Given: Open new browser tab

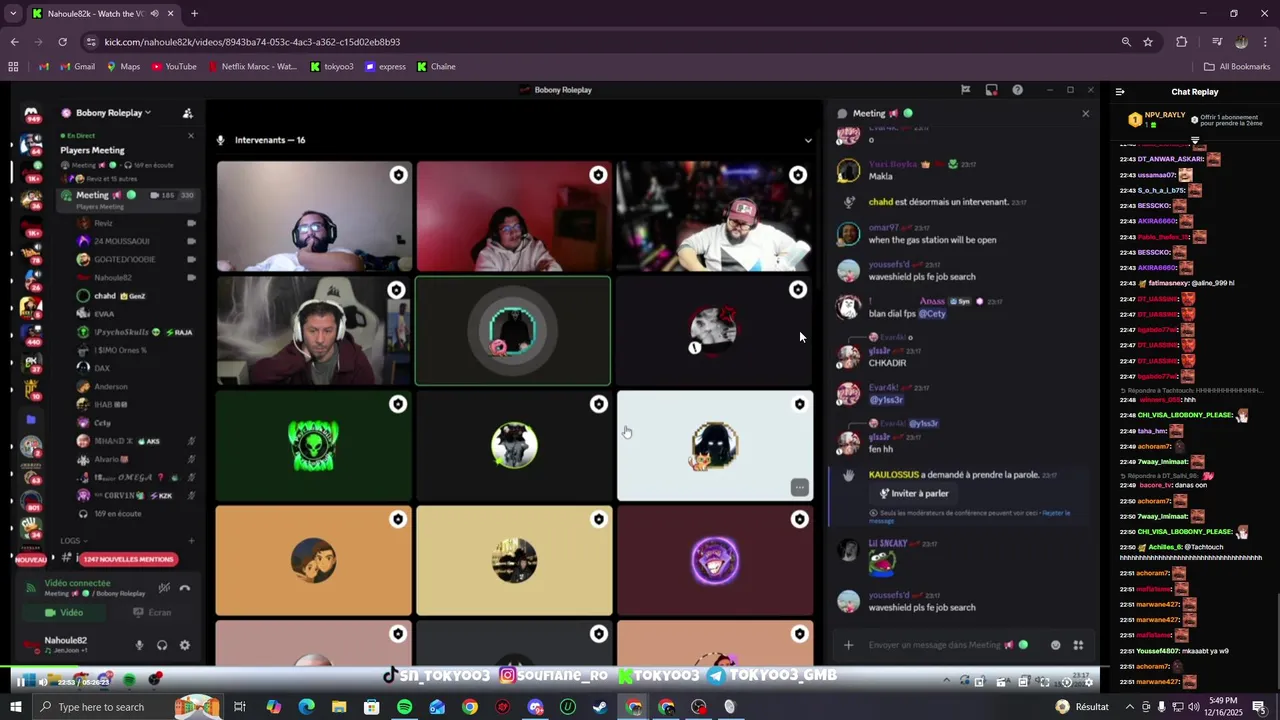Looking at the screenshot, I should [194, 14].
